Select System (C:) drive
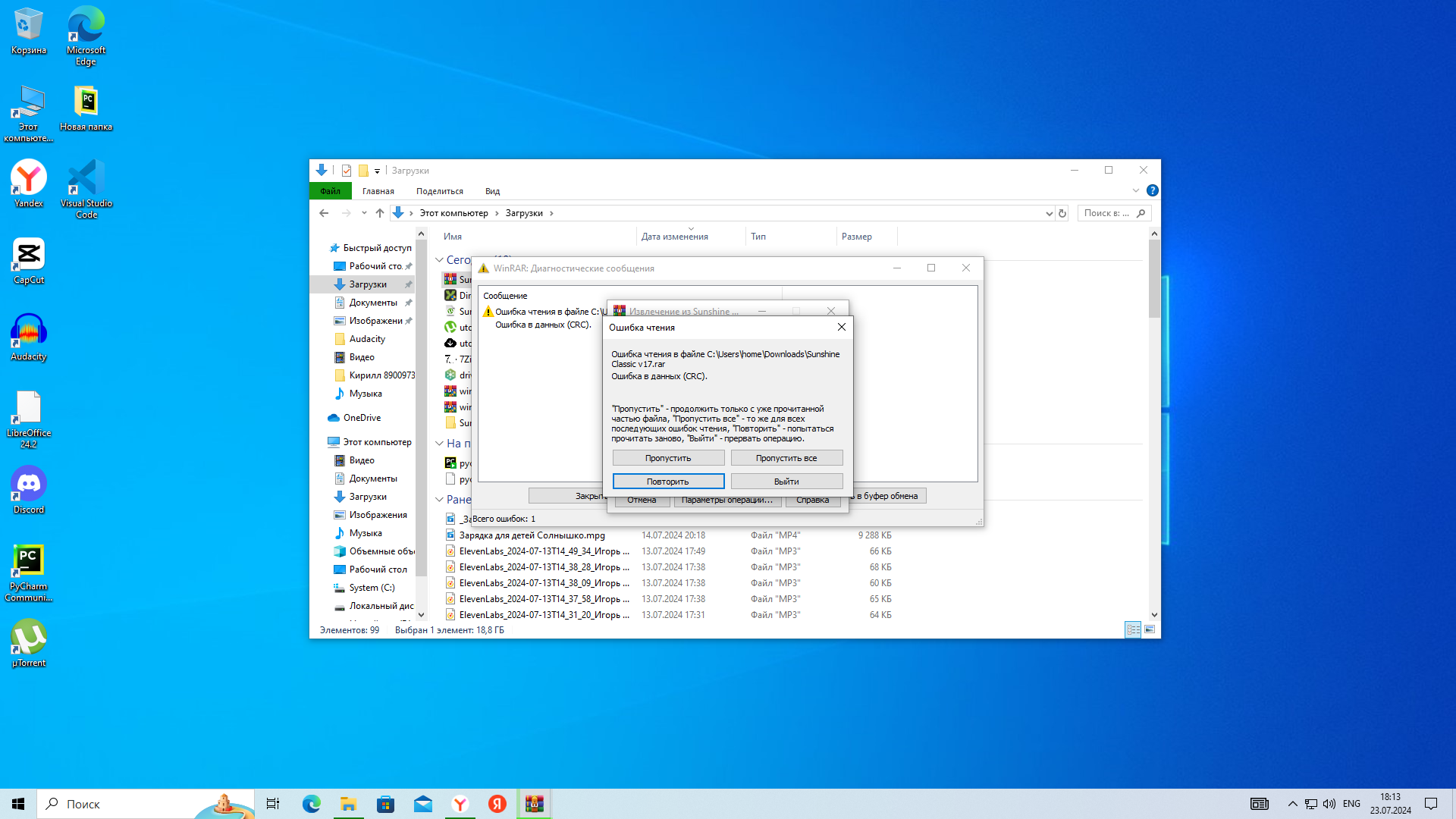The width and height of the screenshot is (1456, 819). (372, 588)
